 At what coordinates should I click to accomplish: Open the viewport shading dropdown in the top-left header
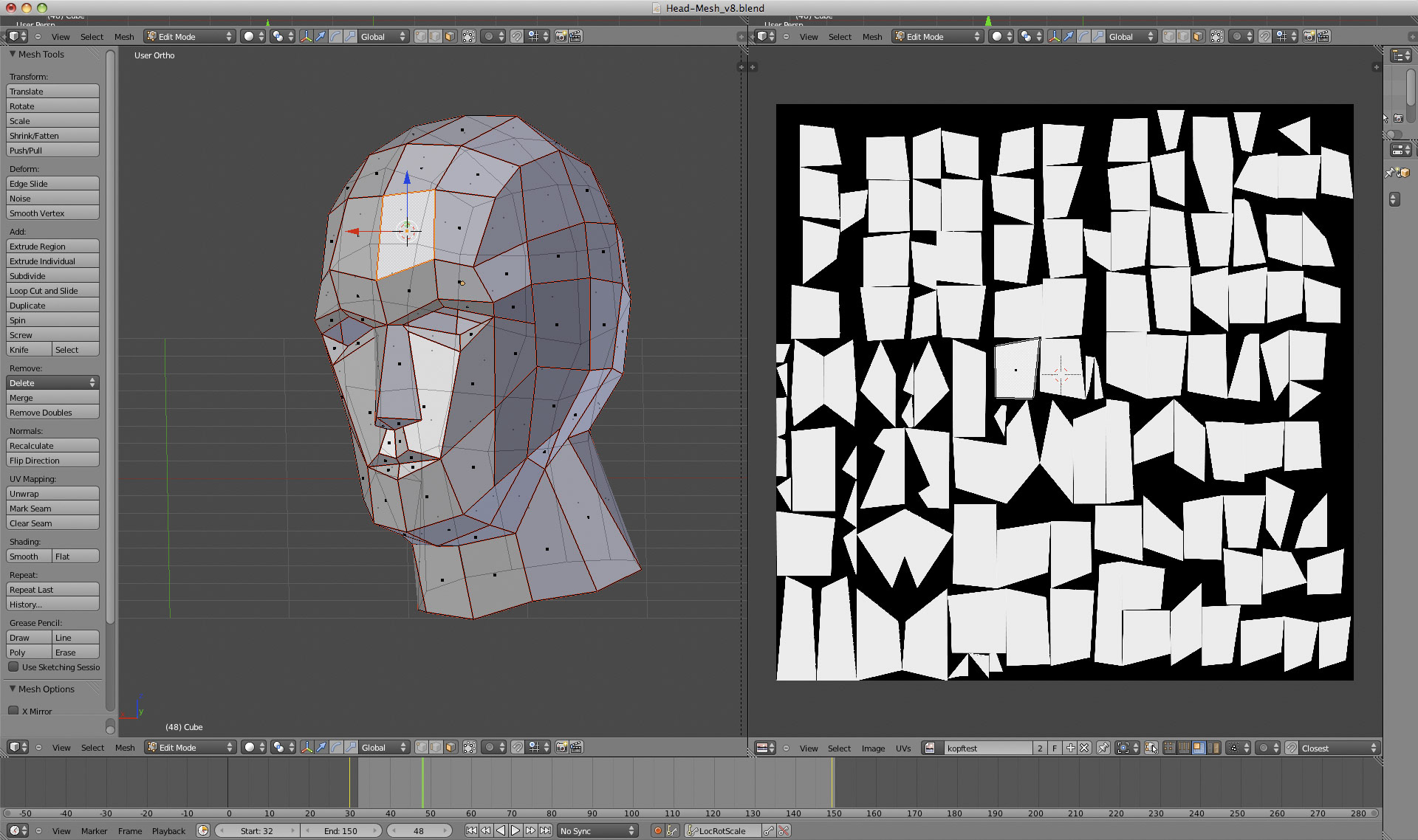point(253,36)
